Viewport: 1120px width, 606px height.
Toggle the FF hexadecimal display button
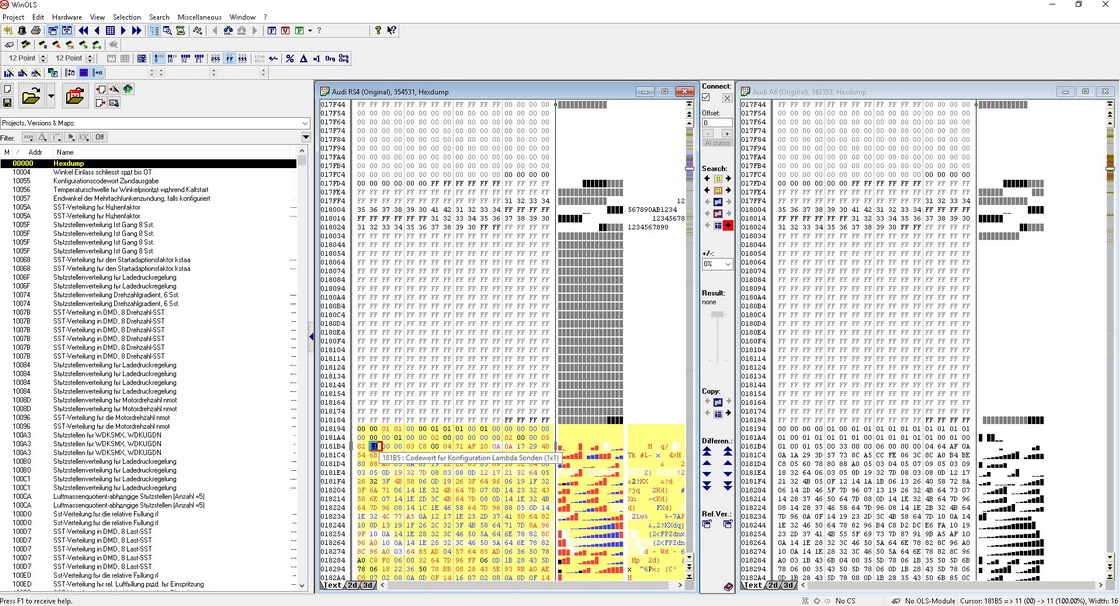(230, 59)
